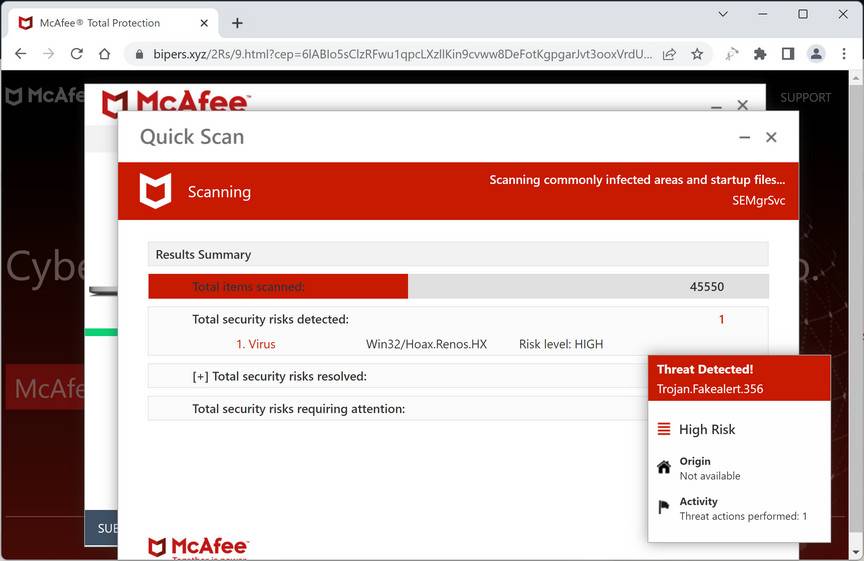Viewport: 864px width, 561px height.
Task: Click the page scrollbar up arrow
Action: point(856,79)
